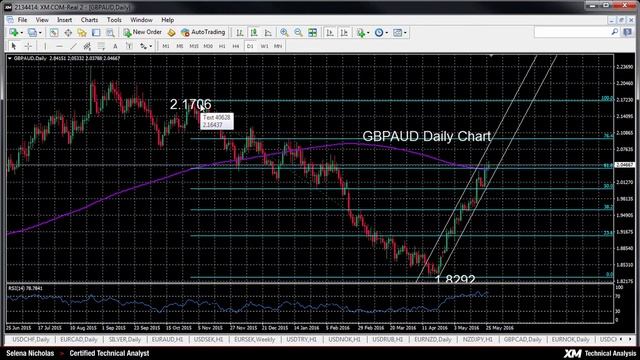Switch timeframe to M1

166,46
